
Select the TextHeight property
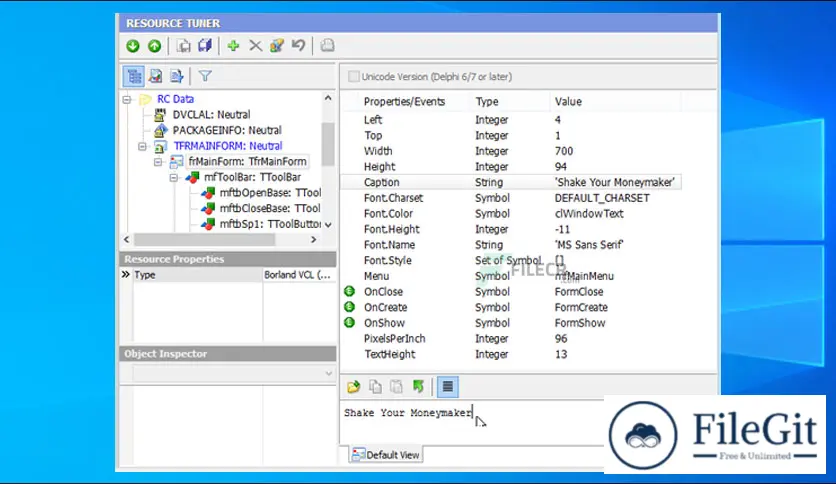click(390, 354)
